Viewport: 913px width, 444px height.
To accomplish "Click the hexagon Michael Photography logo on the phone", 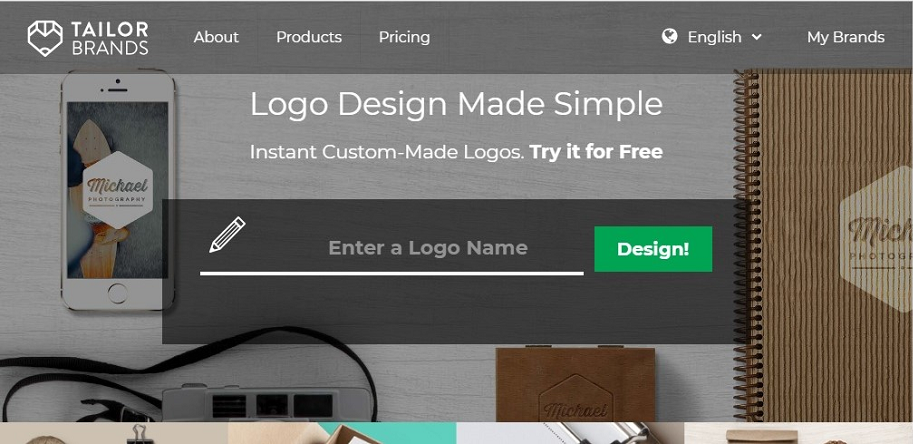I will coord(117,190).
